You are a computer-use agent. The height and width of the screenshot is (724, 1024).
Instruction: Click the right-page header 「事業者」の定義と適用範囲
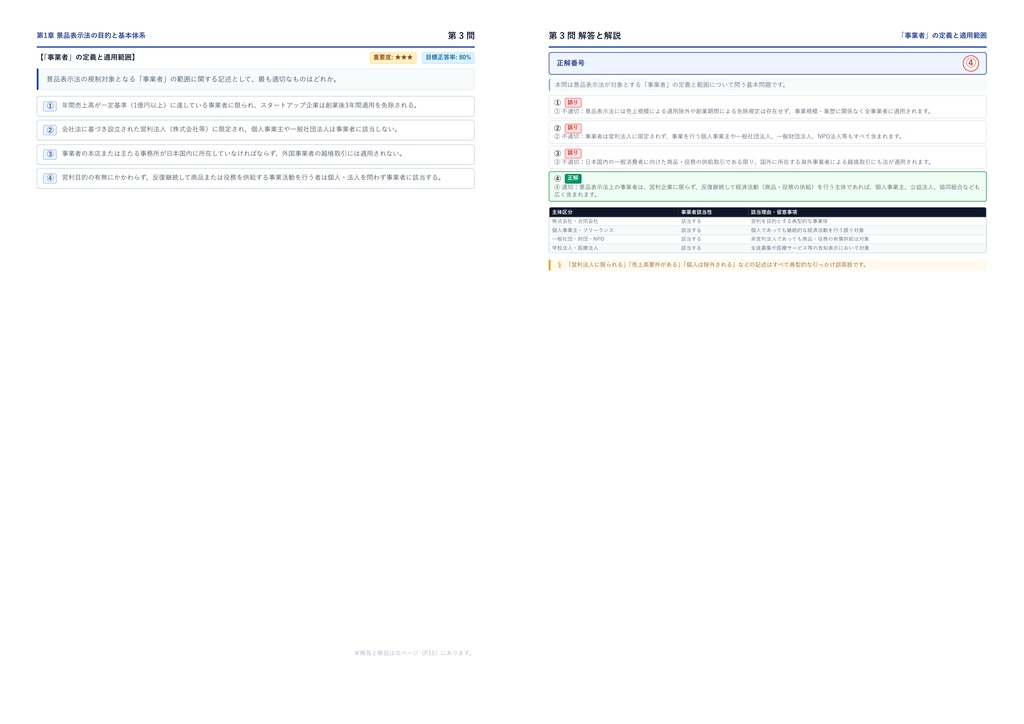click(943, 36)
